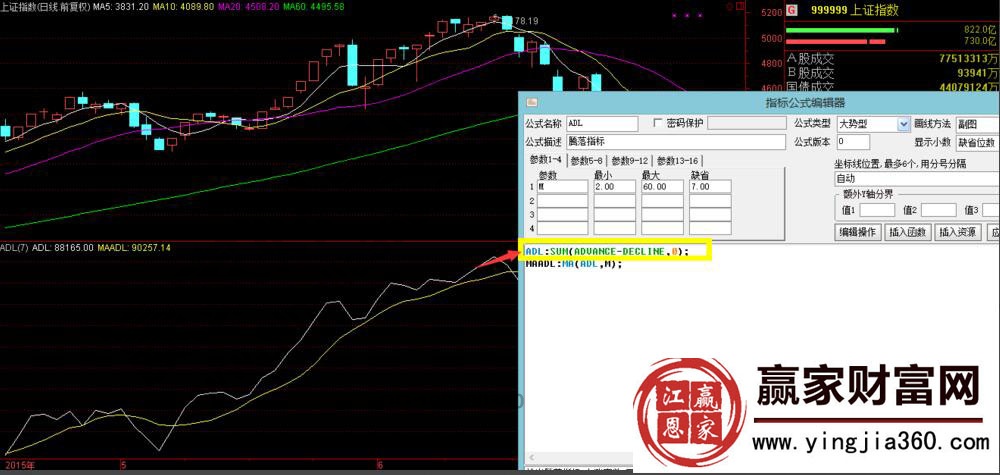Click the 编辑操作 button
The image size is (1000, 475).
click(x=857, y=232)
